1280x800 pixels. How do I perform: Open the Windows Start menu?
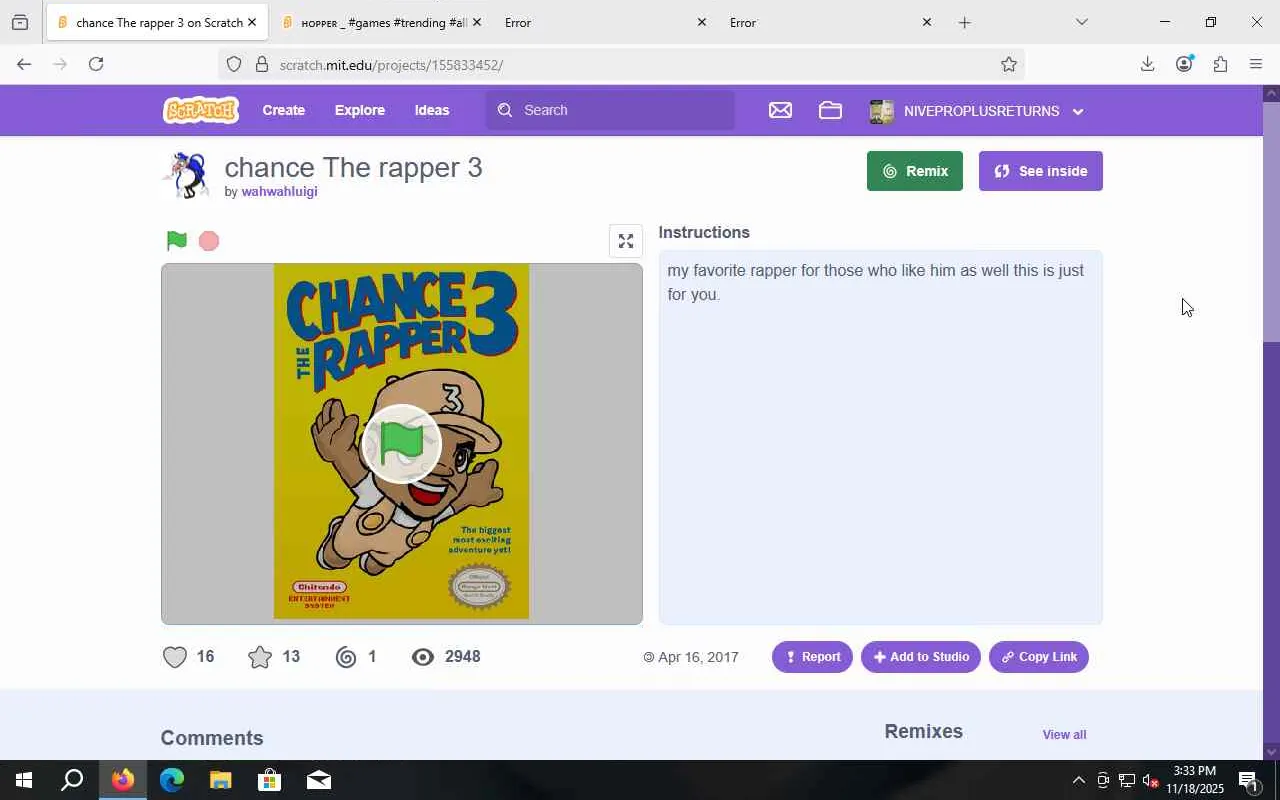(x=24, y=780)
